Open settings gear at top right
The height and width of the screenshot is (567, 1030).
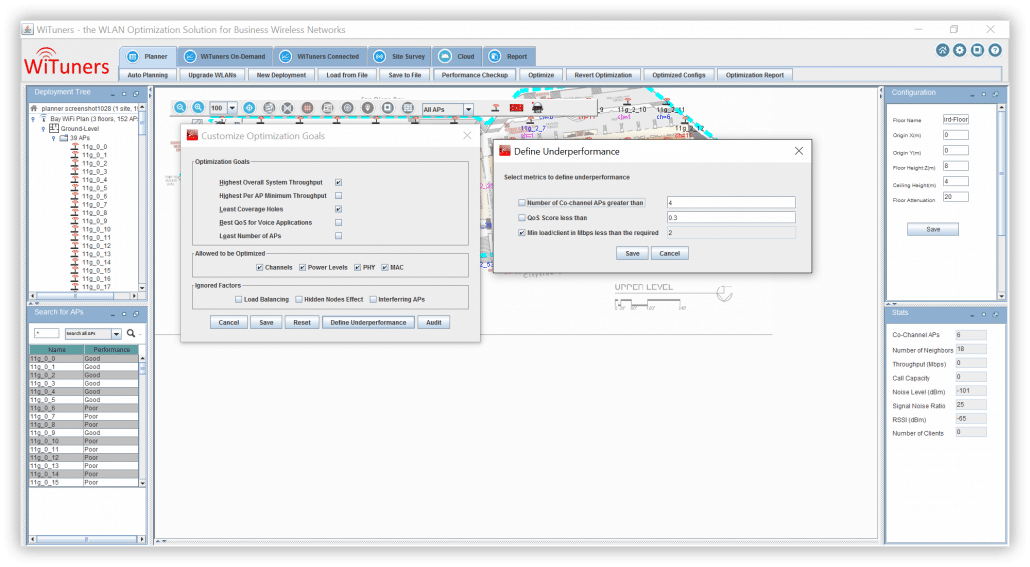pyautogui.click(x=960, y=50)
